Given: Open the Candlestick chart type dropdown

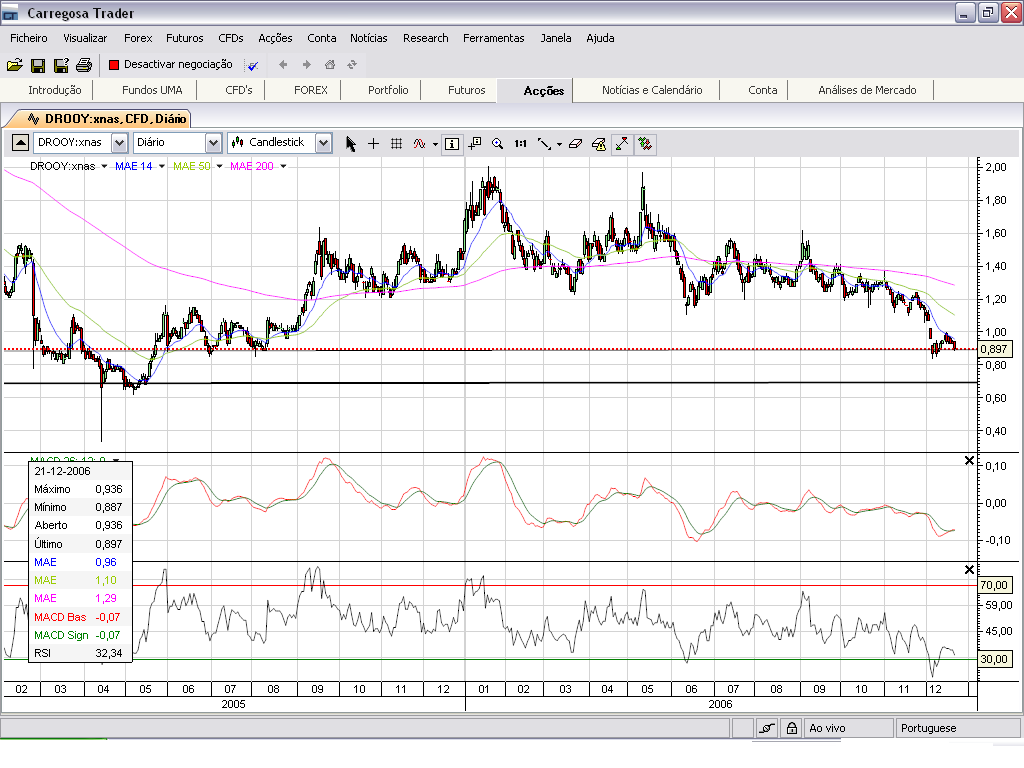Looking at the screenshot, I should (323, 143).
